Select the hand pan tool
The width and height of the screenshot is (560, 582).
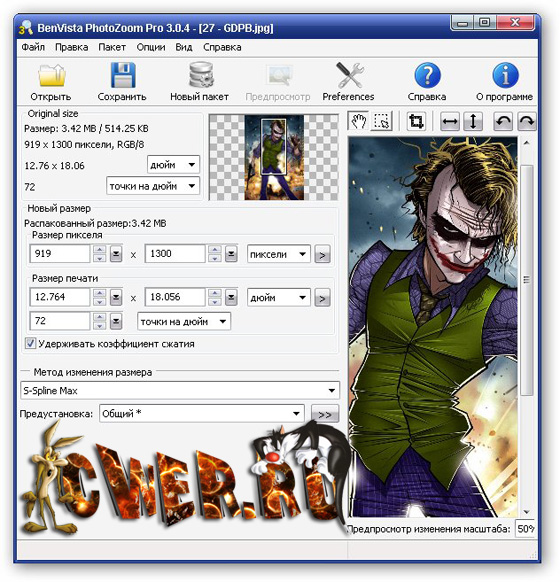click(x=358, y=121)
